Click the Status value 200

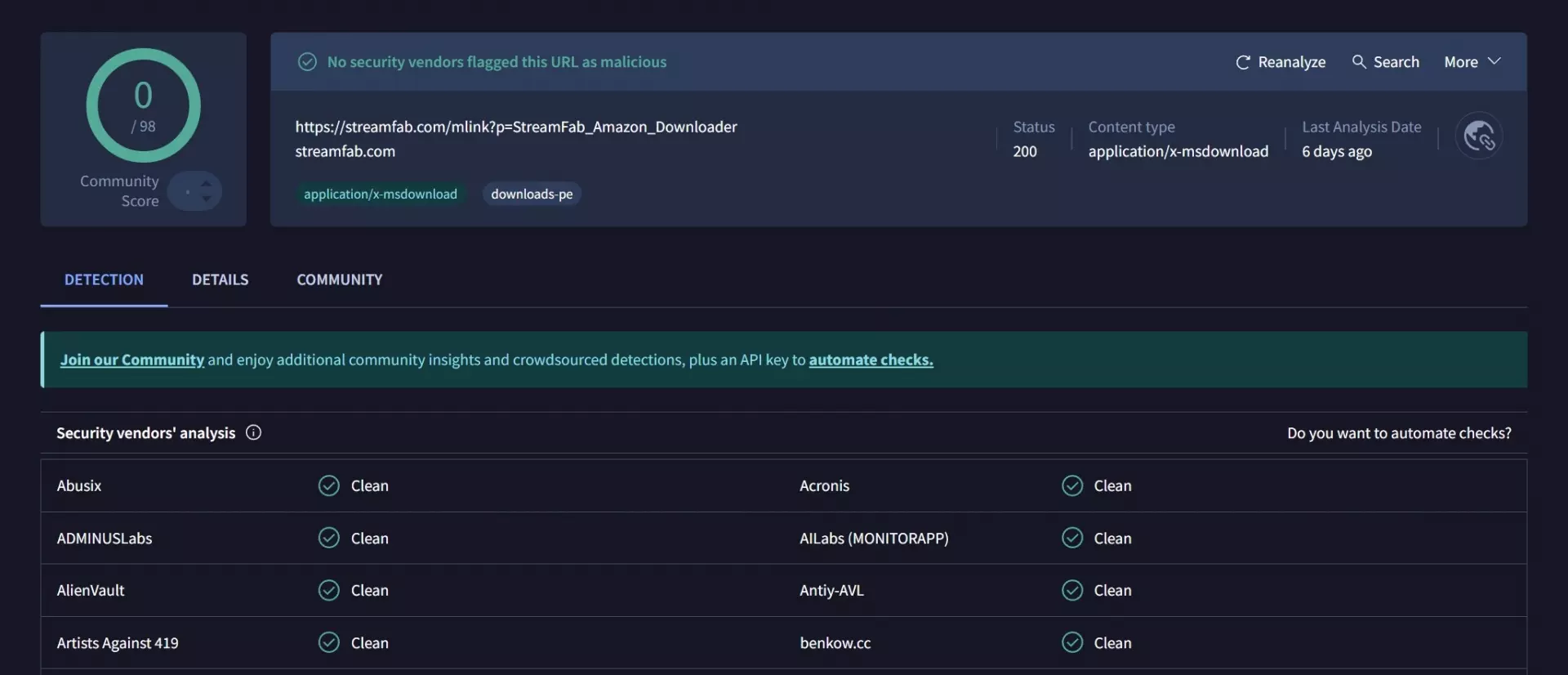click(x=1025, y=151)
